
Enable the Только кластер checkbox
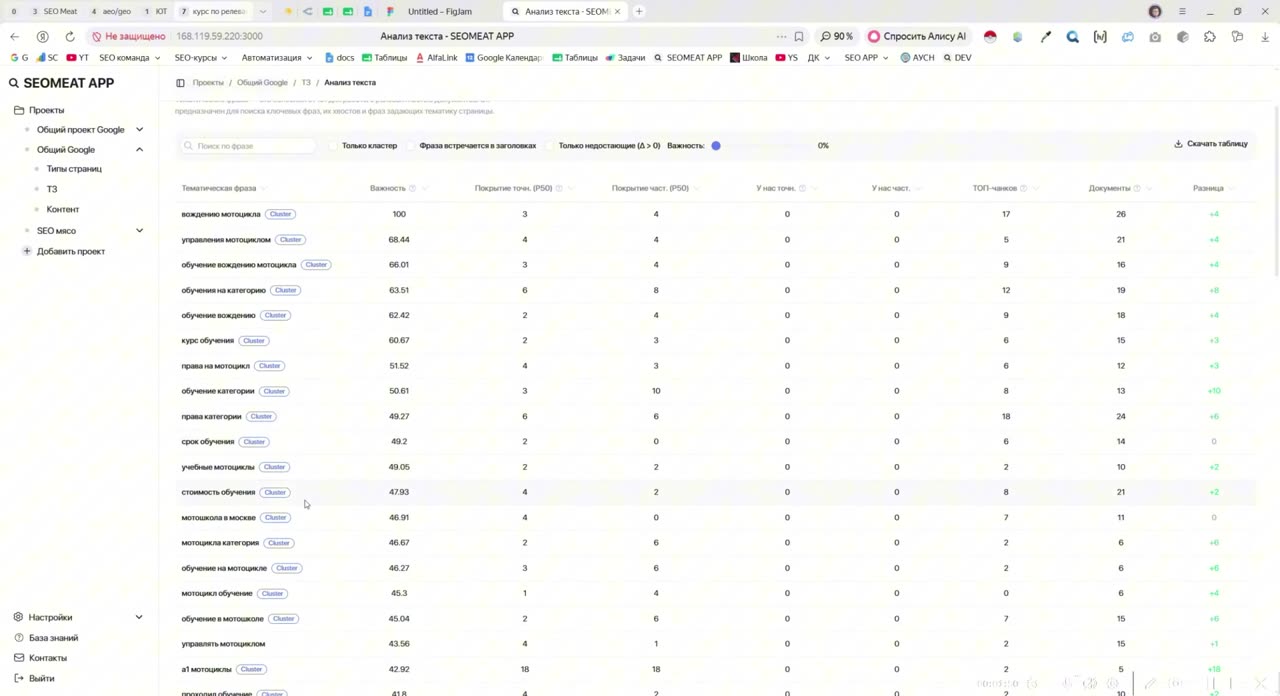[334, 146]
